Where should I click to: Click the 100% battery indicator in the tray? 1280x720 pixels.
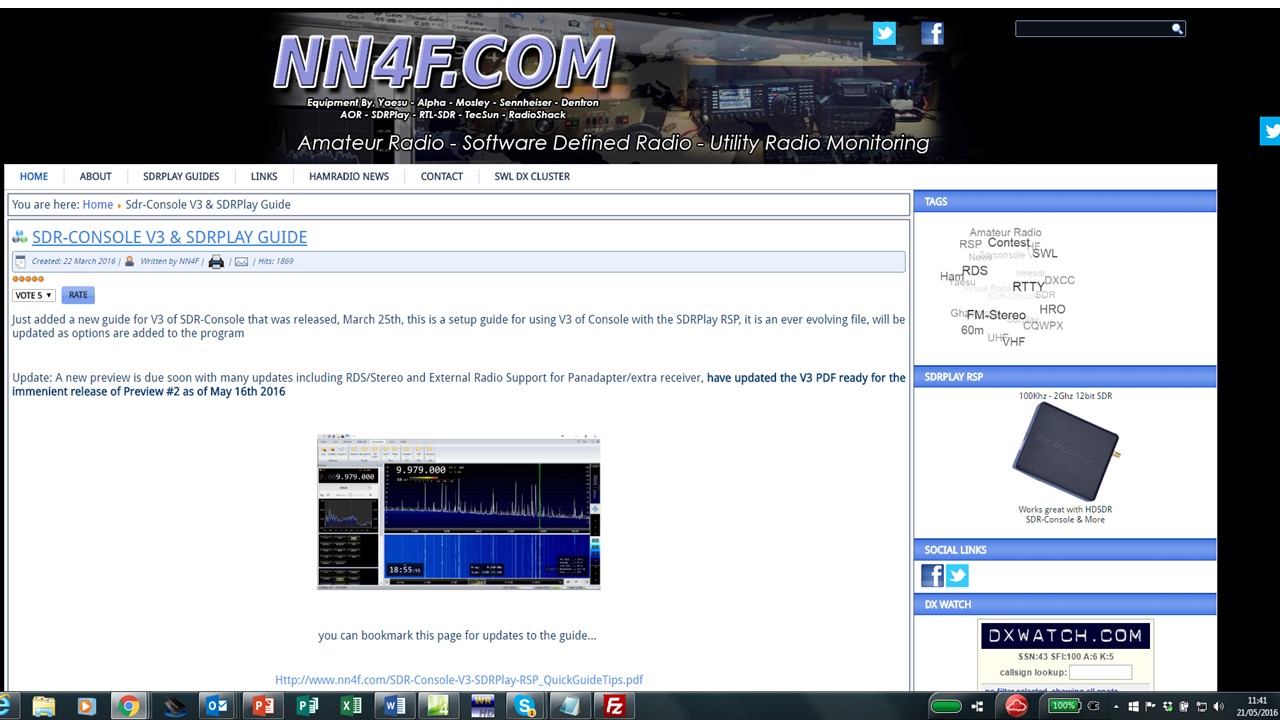[x=1063, y=706]
